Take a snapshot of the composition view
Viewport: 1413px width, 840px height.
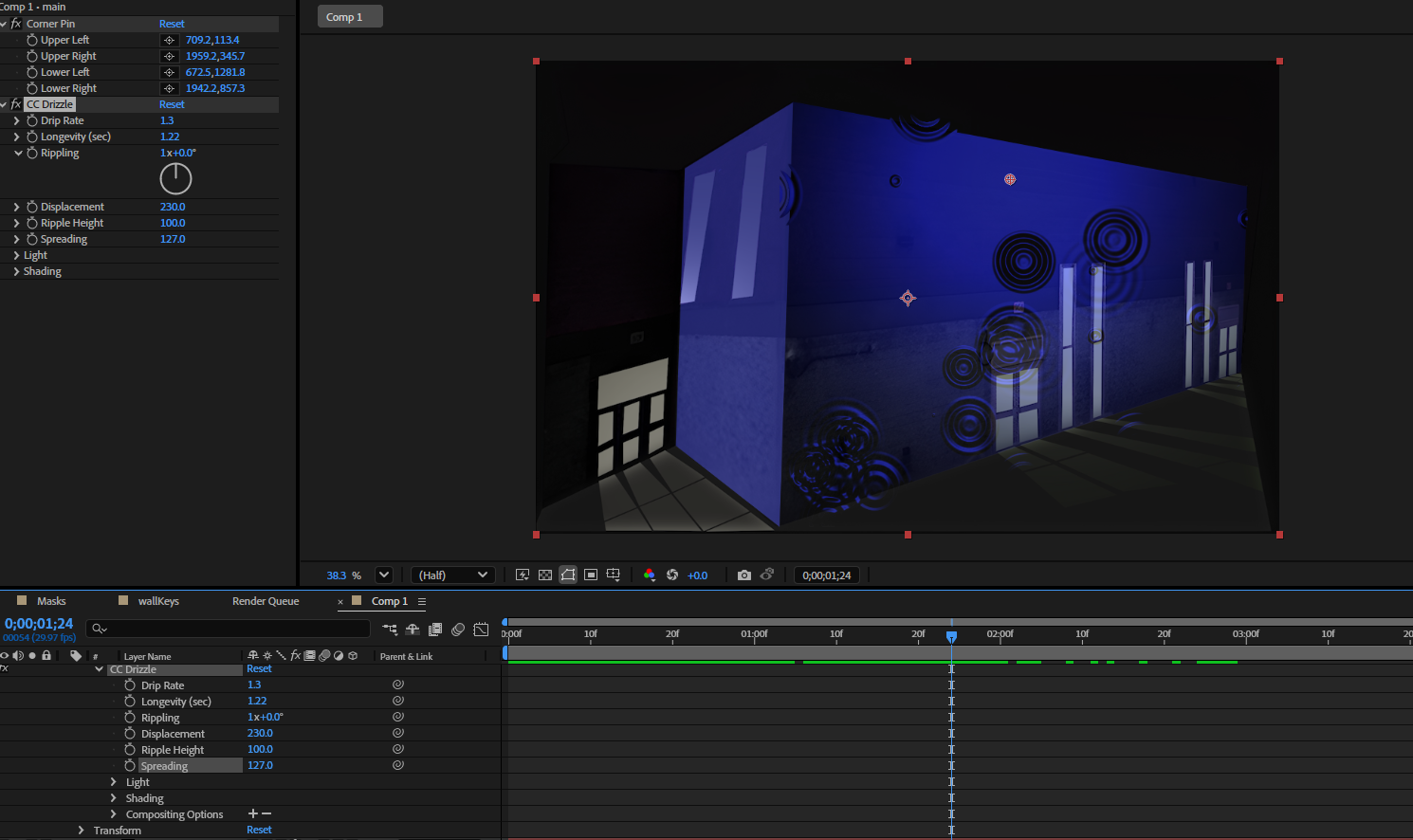pyautogui.click(x=744, y=574)
